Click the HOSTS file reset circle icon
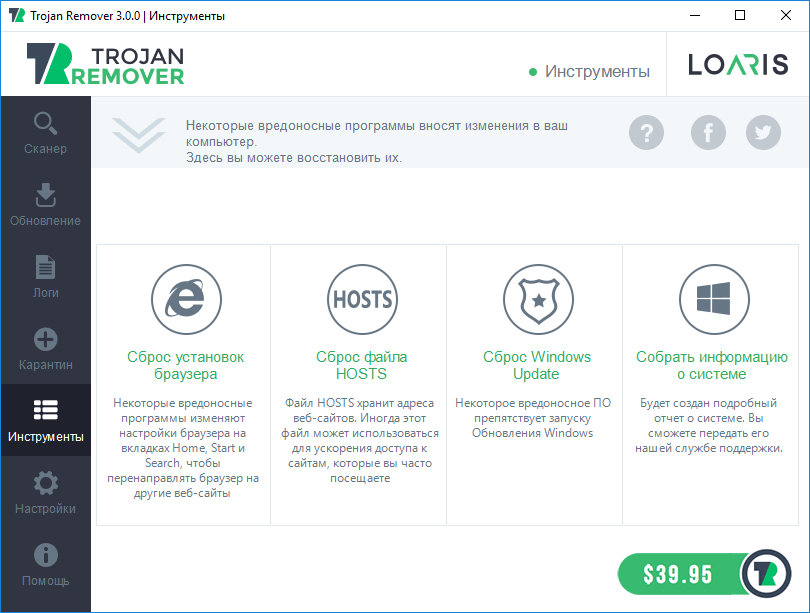Image resolution: width=810 pixels, height=613 pixels. 361,298
